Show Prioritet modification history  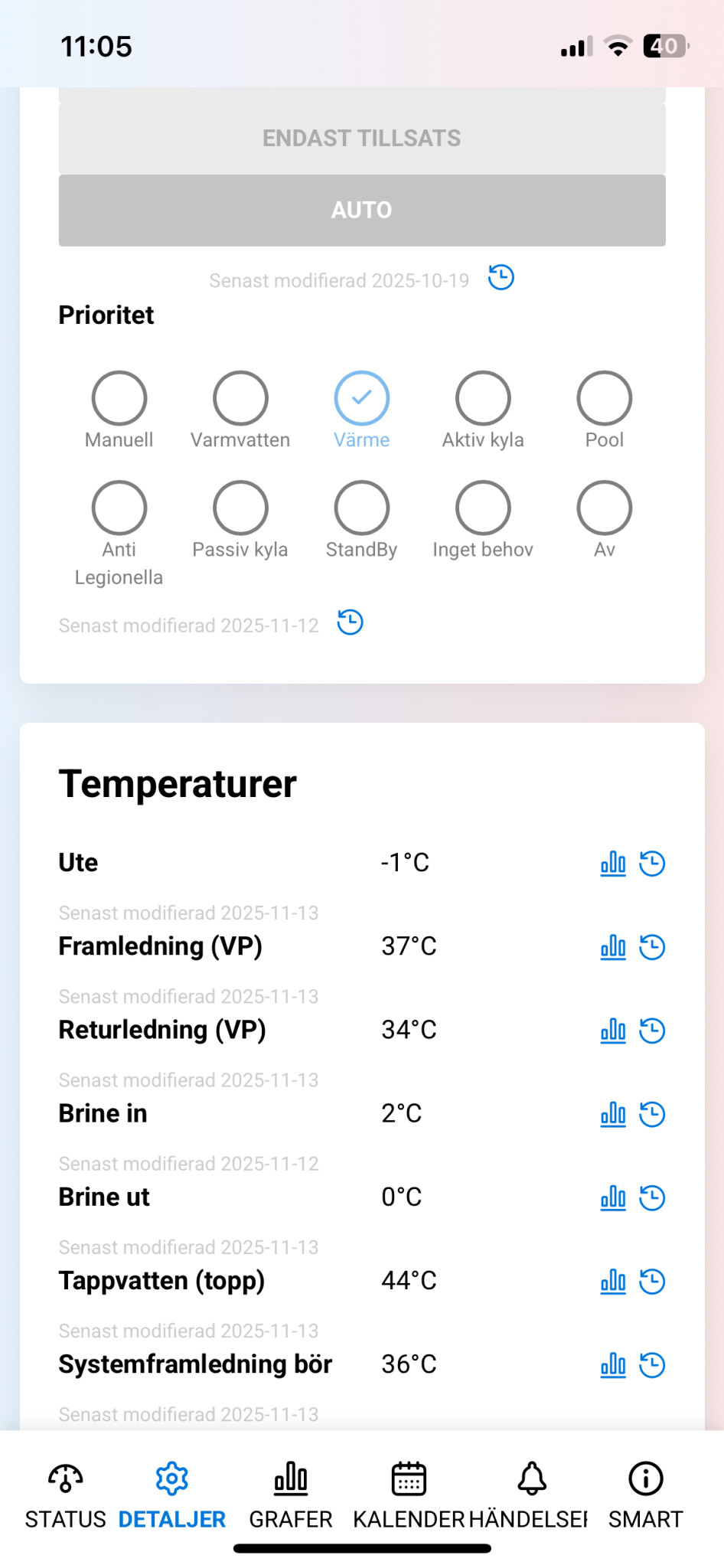[x=351, y=622]
